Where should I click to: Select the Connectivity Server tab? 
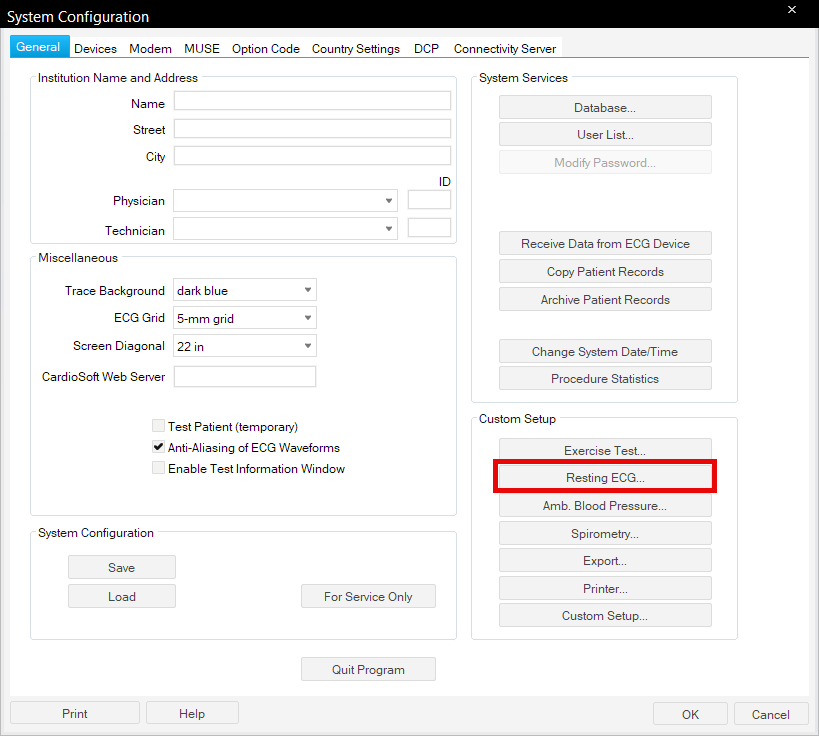point(505,48)
